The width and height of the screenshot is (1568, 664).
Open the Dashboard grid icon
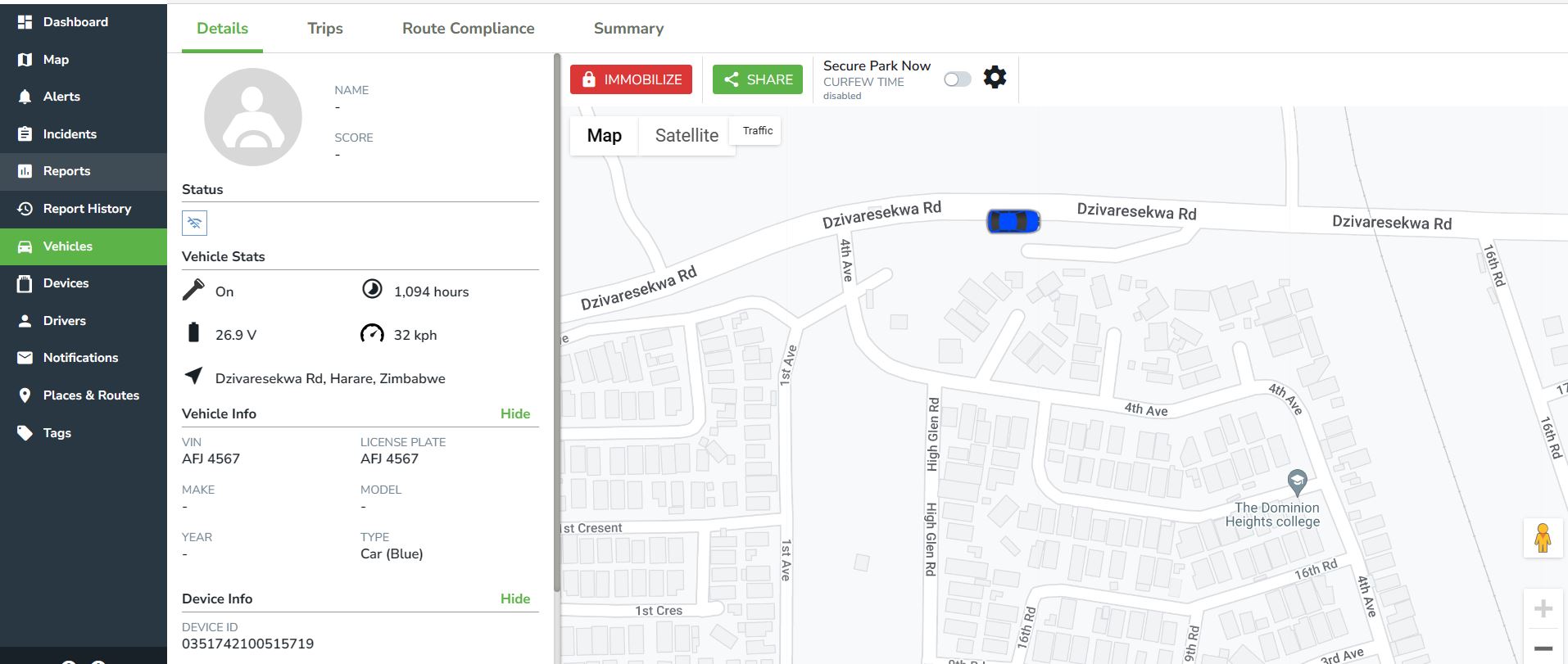point(25,22)
